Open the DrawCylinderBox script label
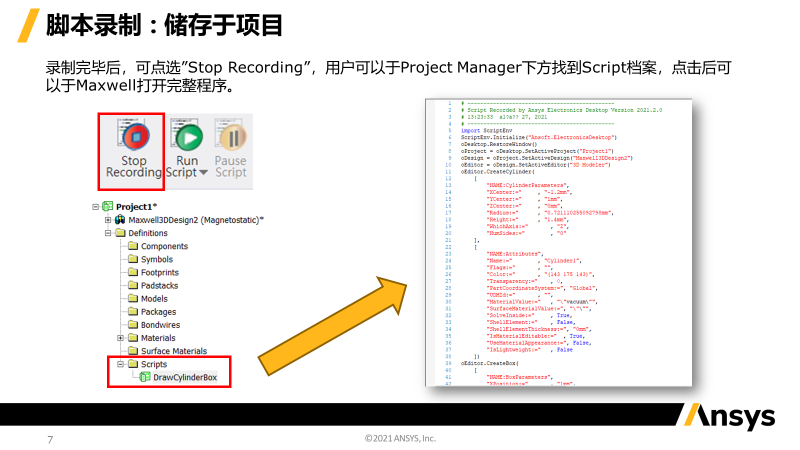 [x=185, y=378]
